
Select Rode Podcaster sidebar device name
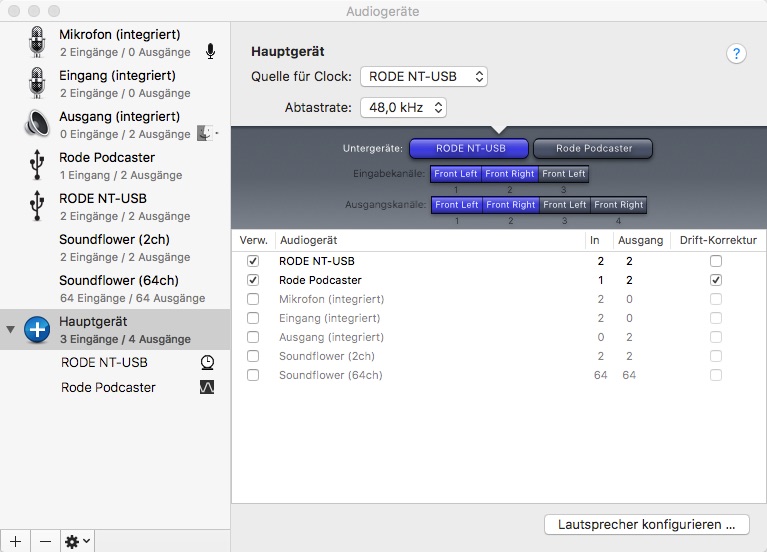pos(107,158)
